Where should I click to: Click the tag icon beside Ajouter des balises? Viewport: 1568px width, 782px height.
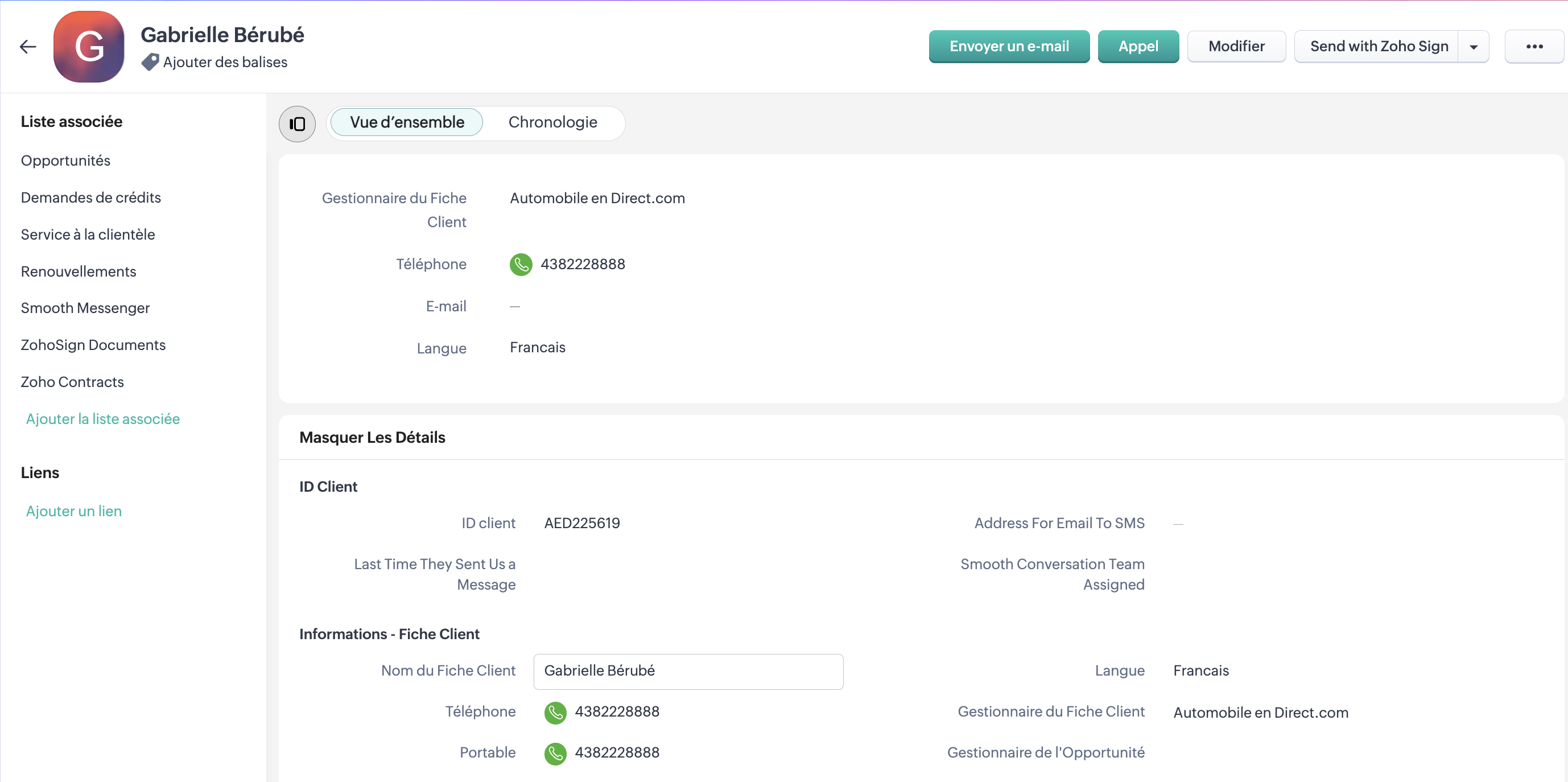(150, 62)
